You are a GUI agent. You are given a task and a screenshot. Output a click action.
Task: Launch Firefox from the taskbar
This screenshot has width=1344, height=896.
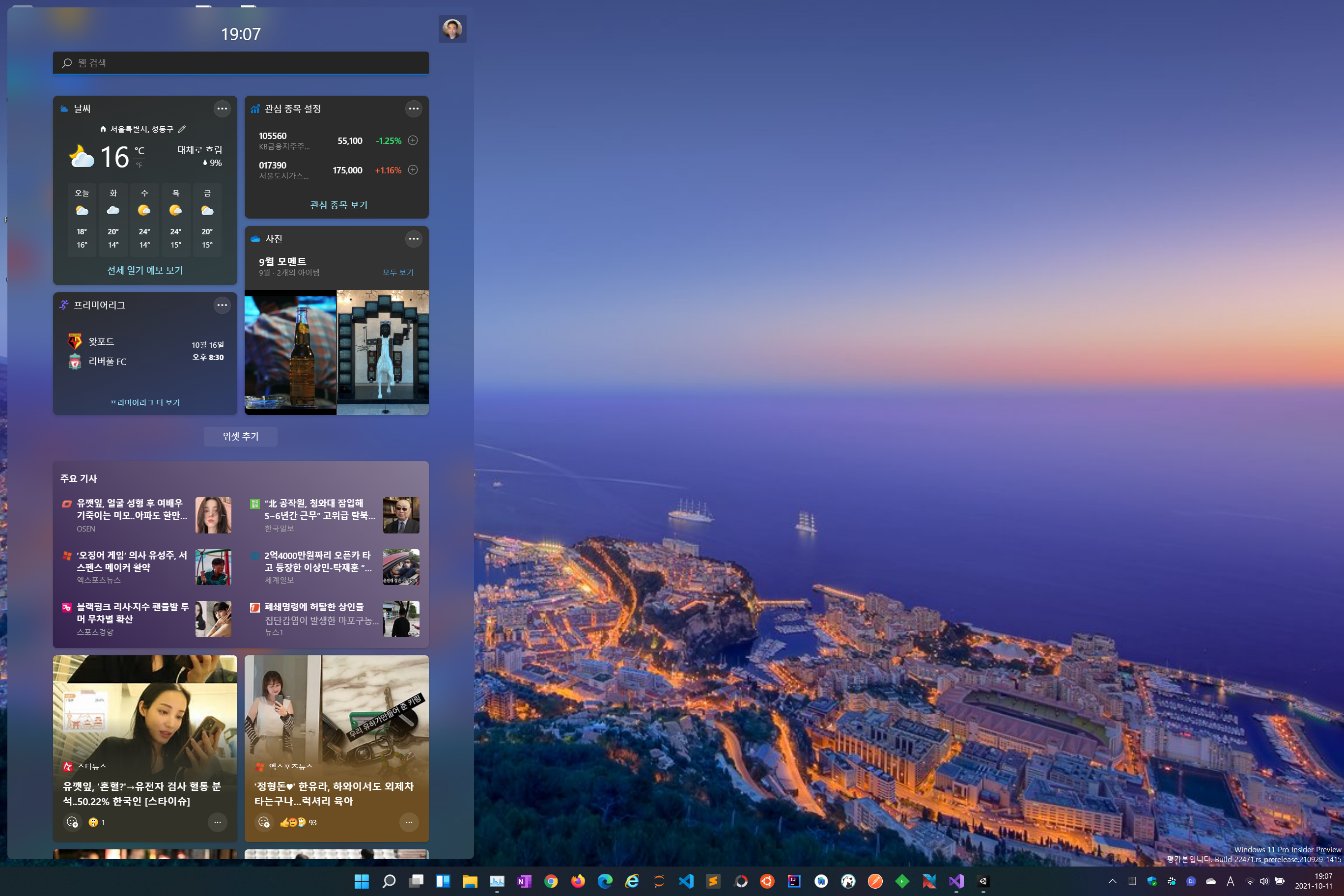[x=578, y=881]
